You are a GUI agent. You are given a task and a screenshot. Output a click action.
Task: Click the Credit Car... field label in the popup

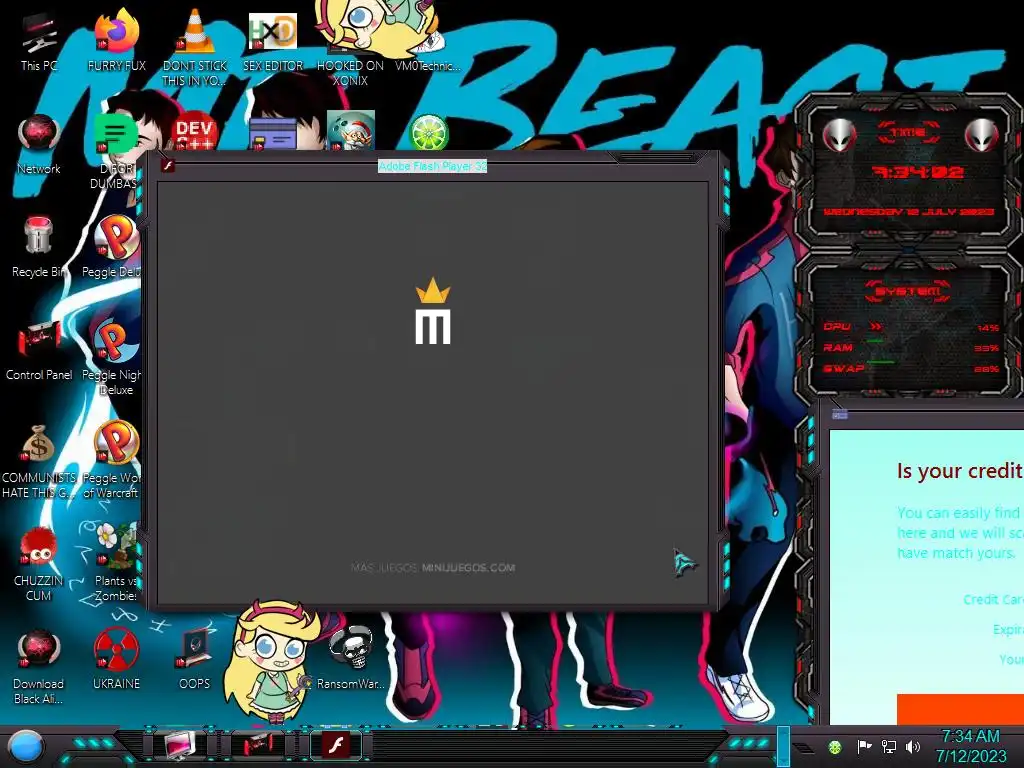993,600
